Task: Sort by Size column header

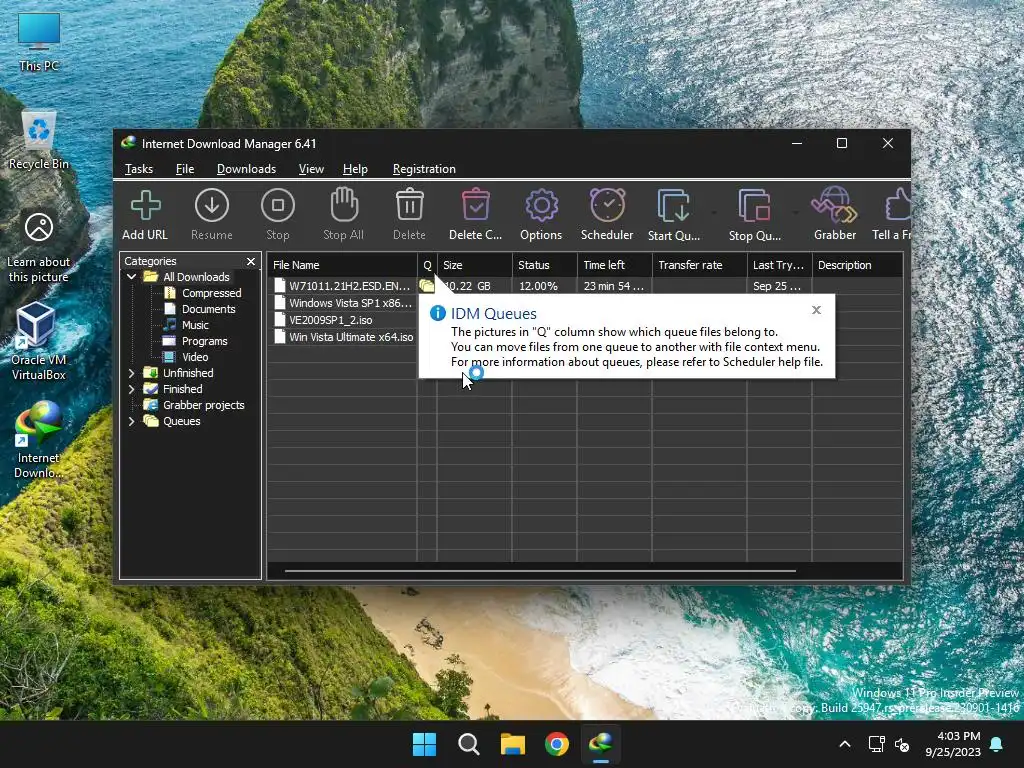Action: (x=475, y=265)
